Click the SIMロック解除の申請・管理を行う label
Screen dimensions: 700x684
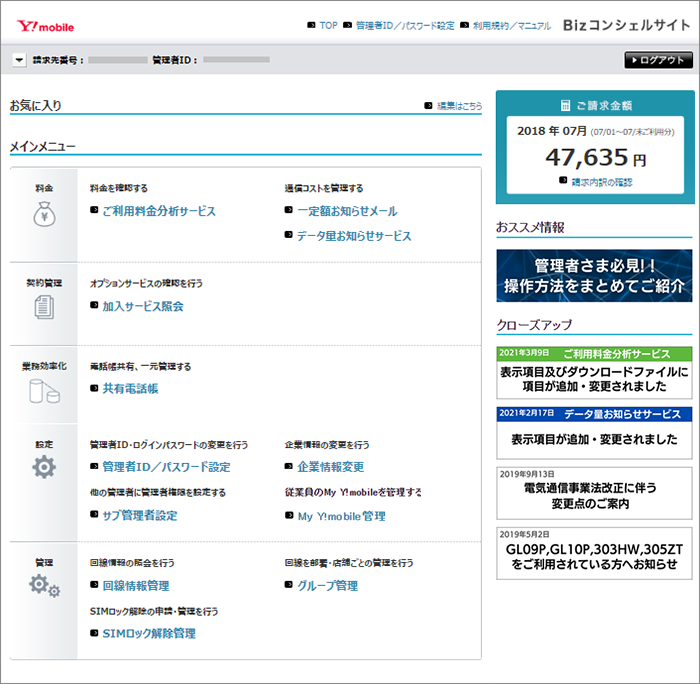pyautogui.click(x=154, y=611)
